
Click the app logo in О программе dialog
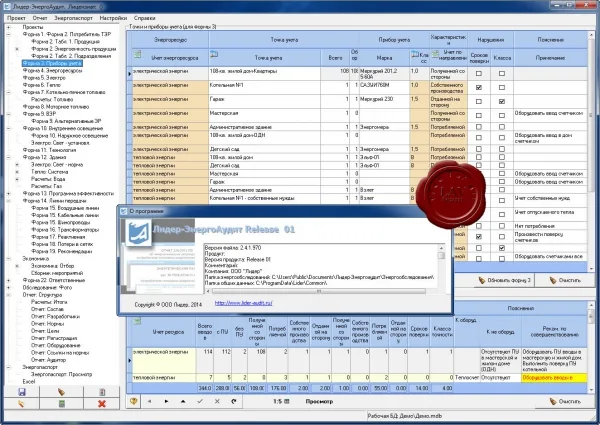(139, 233)
